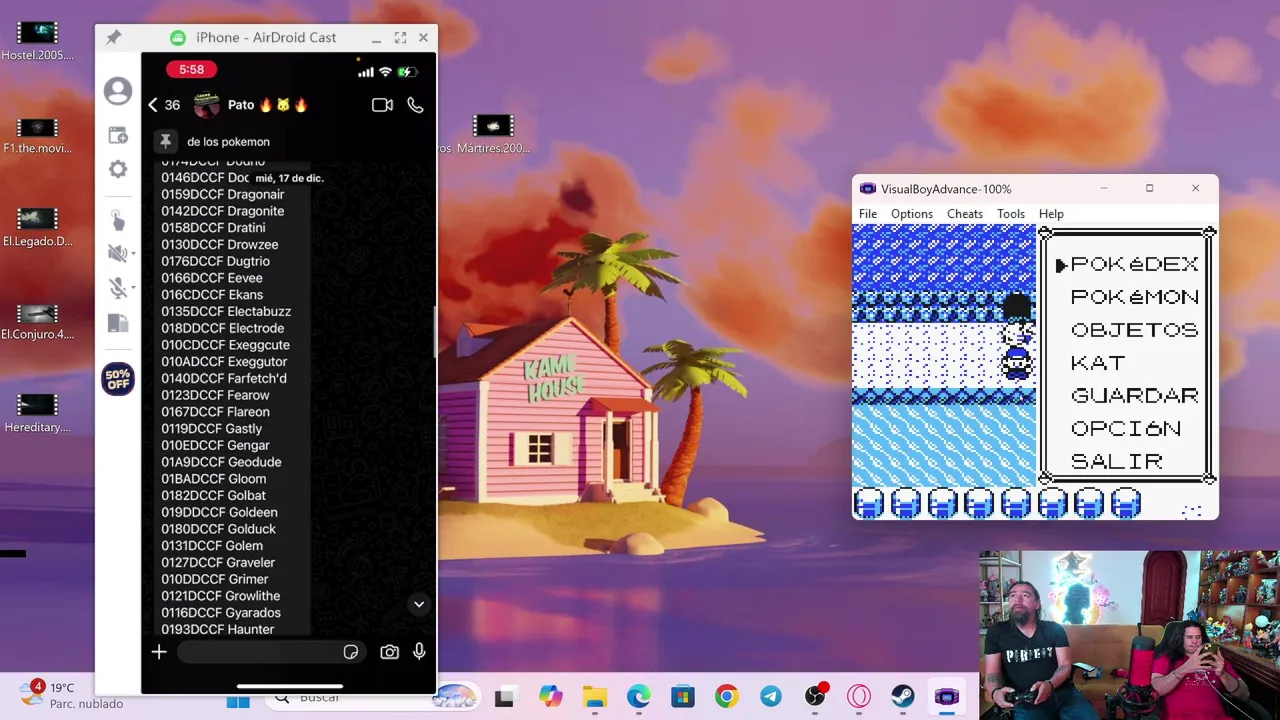Click POKéDEX in the game menu
This screenshot has height=720, width=1280.
[1134, 264]
